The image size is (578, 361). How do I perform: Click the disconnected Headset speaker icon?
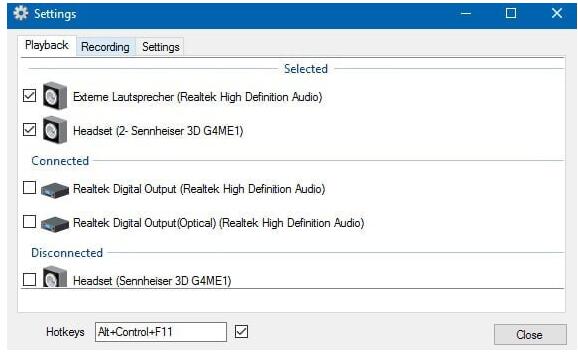55,277
